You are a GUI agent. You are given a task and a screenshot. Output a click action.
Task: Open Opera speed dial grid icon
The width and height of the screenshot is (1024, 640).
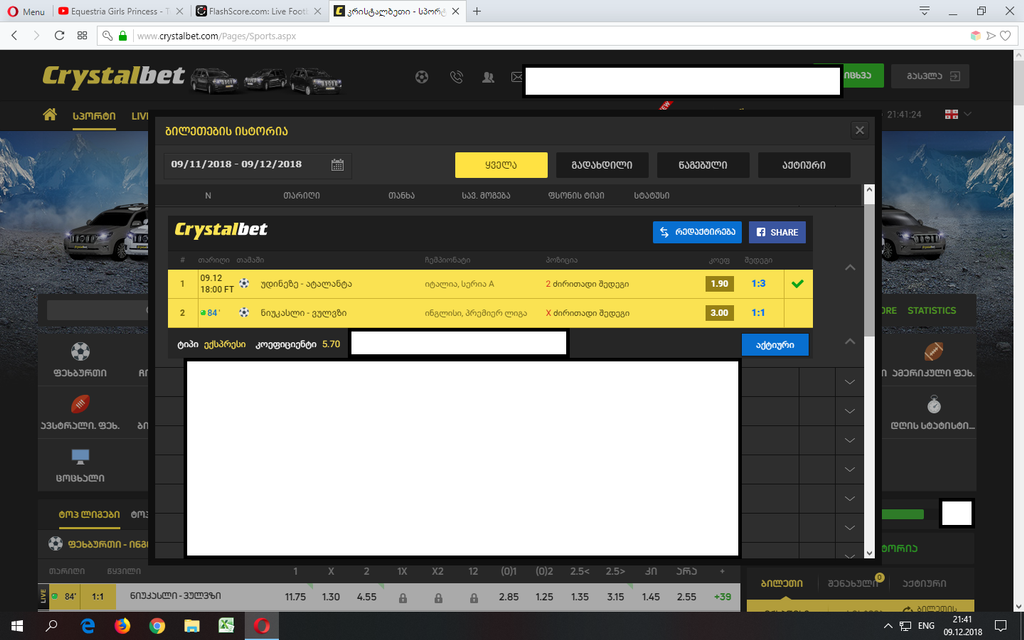(x=82, y=35)
